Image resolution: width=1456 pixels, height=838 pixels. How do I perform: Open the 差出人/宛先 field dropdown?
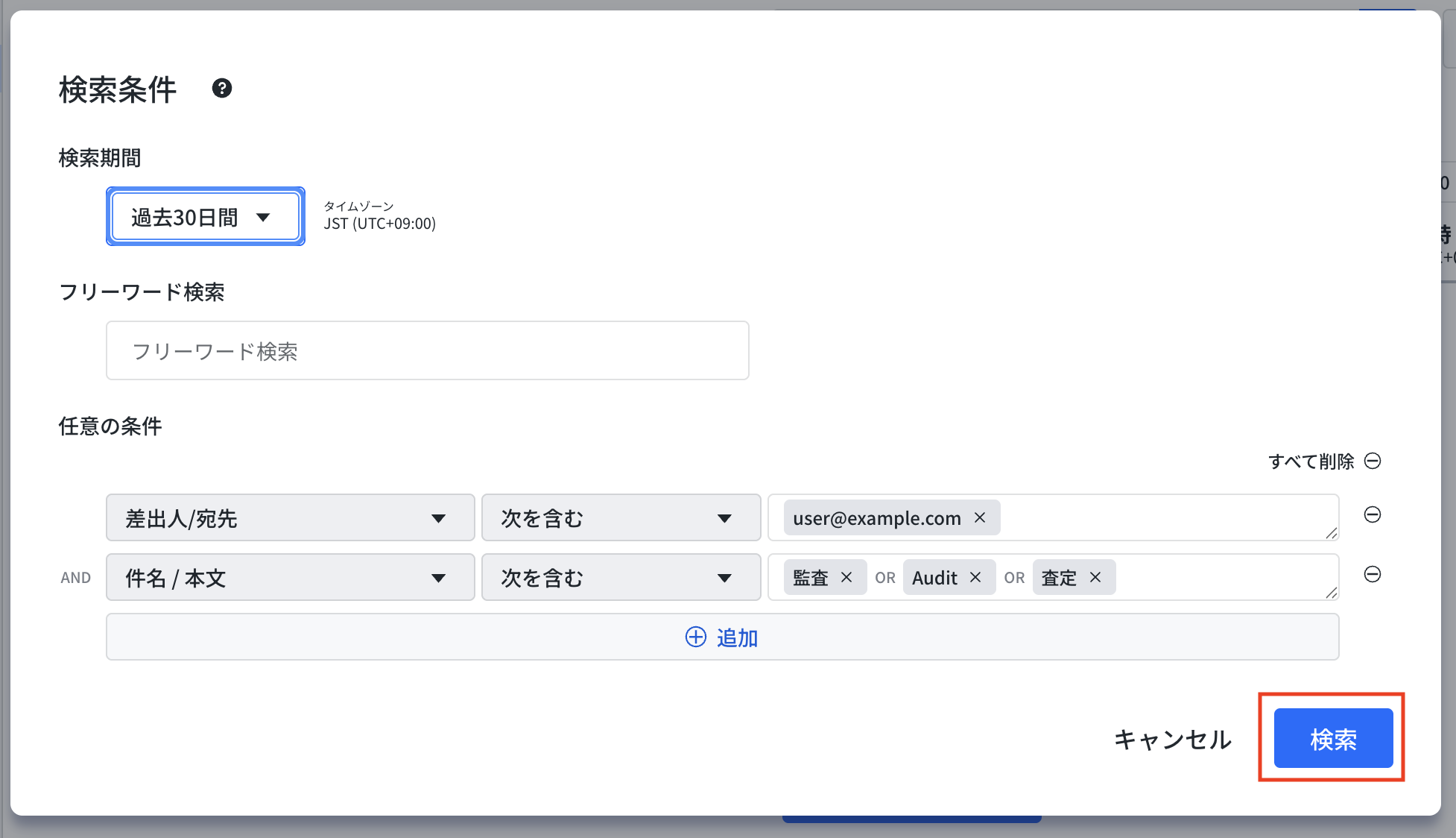click(x=291, y=517)
